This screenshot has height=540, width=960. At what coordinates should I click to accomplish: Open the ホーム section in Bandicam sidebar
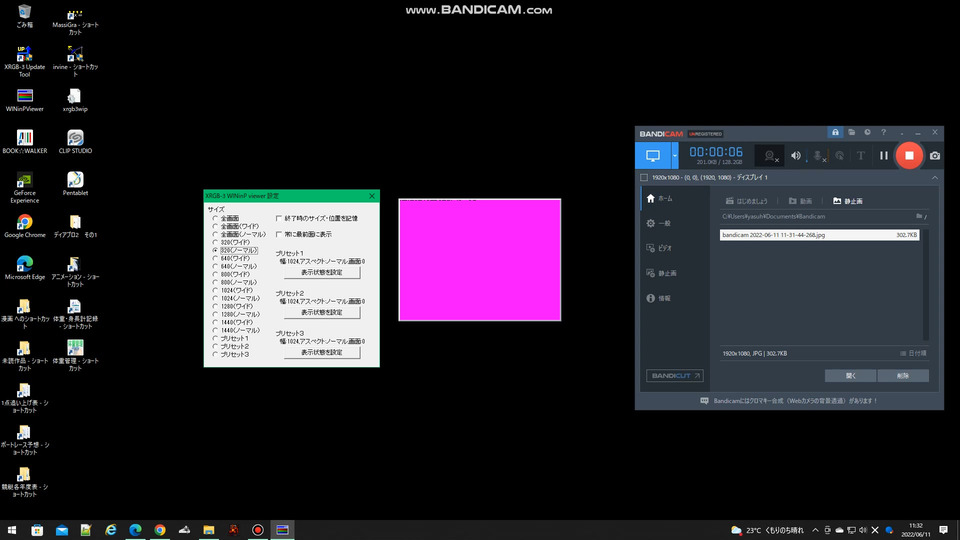tap(660, 198)
